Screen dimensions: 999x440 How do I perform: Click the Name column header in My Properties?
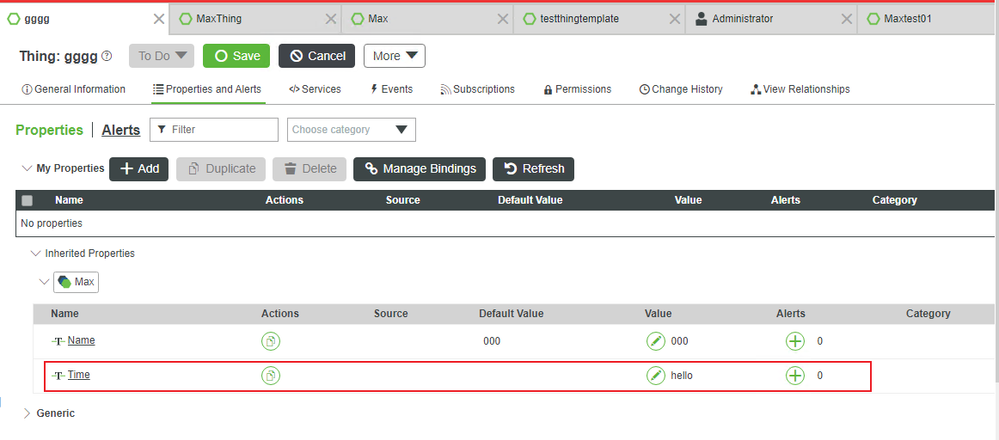(69, 200)
